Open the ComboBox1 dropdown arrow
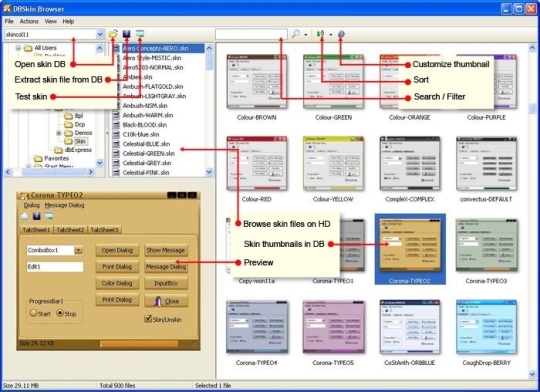 pos(79,250)
